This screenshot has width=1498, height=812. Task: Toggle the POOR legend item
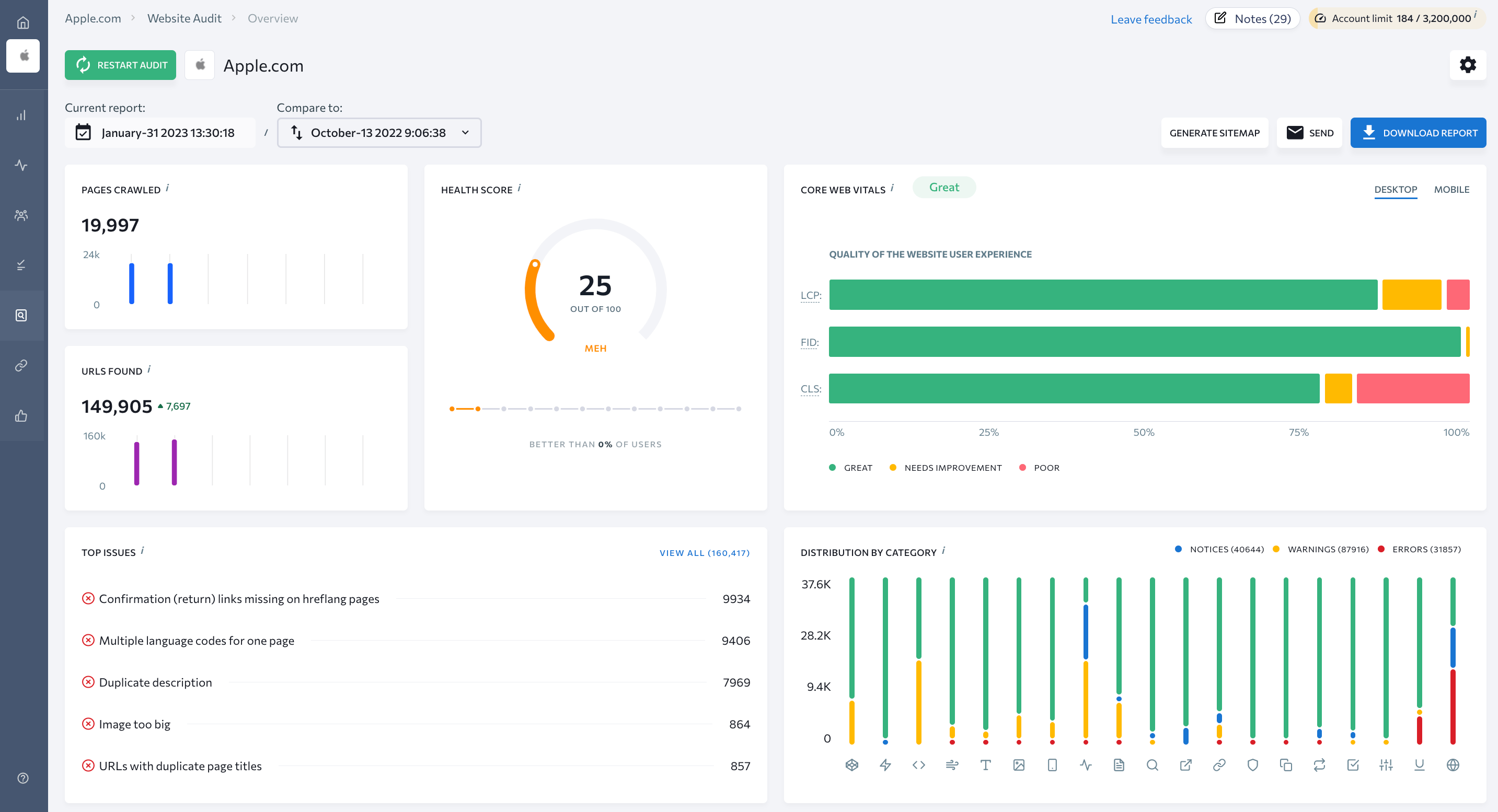(1039, 468)
